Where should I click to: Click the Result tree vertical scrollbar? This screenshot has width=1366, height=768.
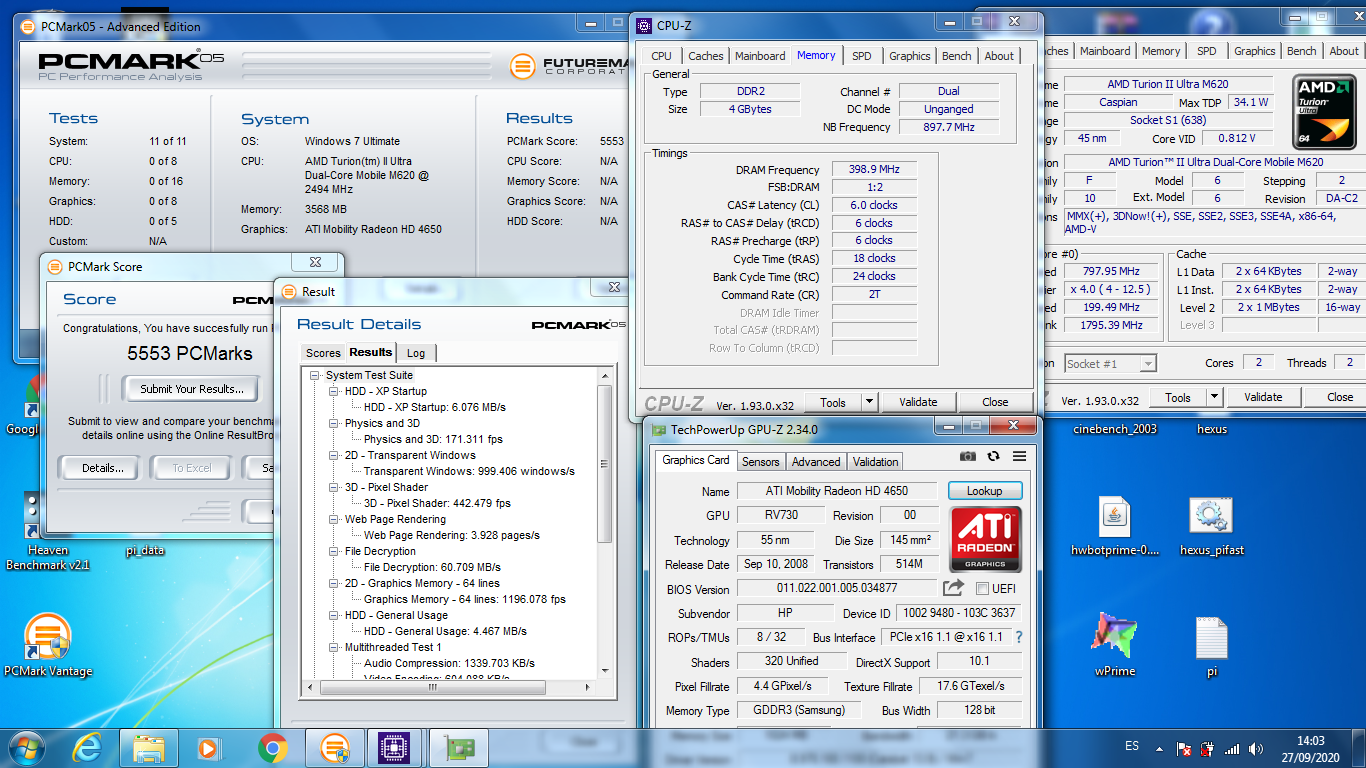[604, 464]
